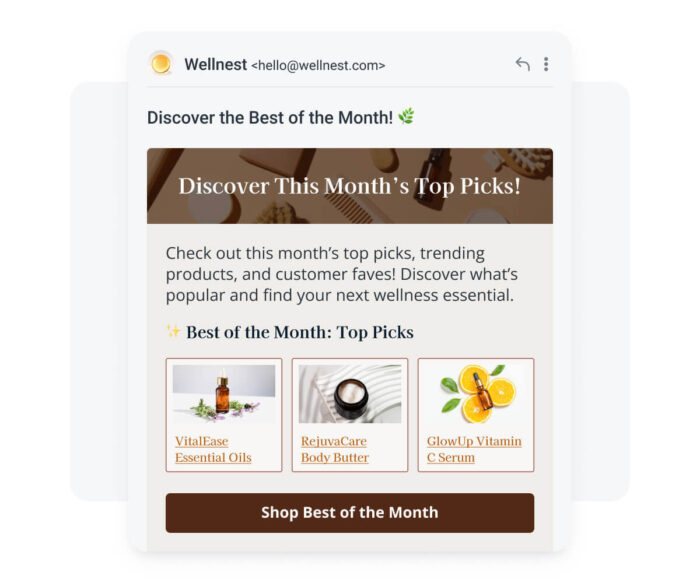This screenshot has height=583, width=700.
Task: Click the leaf emoji in subject line
Action: (x=406, y=117)
